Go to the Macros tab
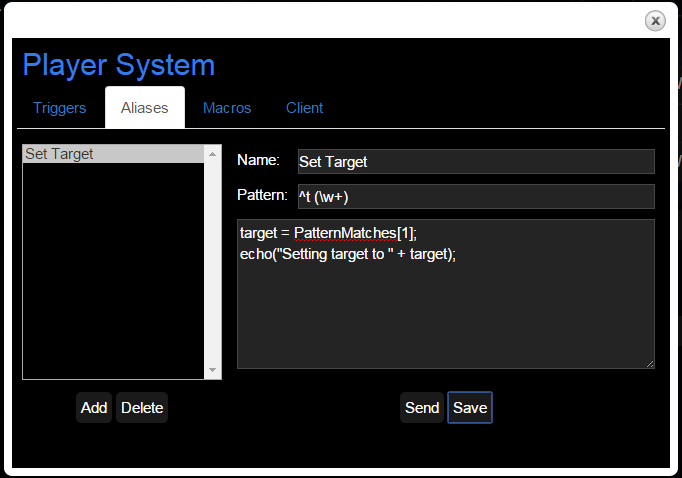The height and width of the screenshot is (478, 682). click(x=227, y=108)
